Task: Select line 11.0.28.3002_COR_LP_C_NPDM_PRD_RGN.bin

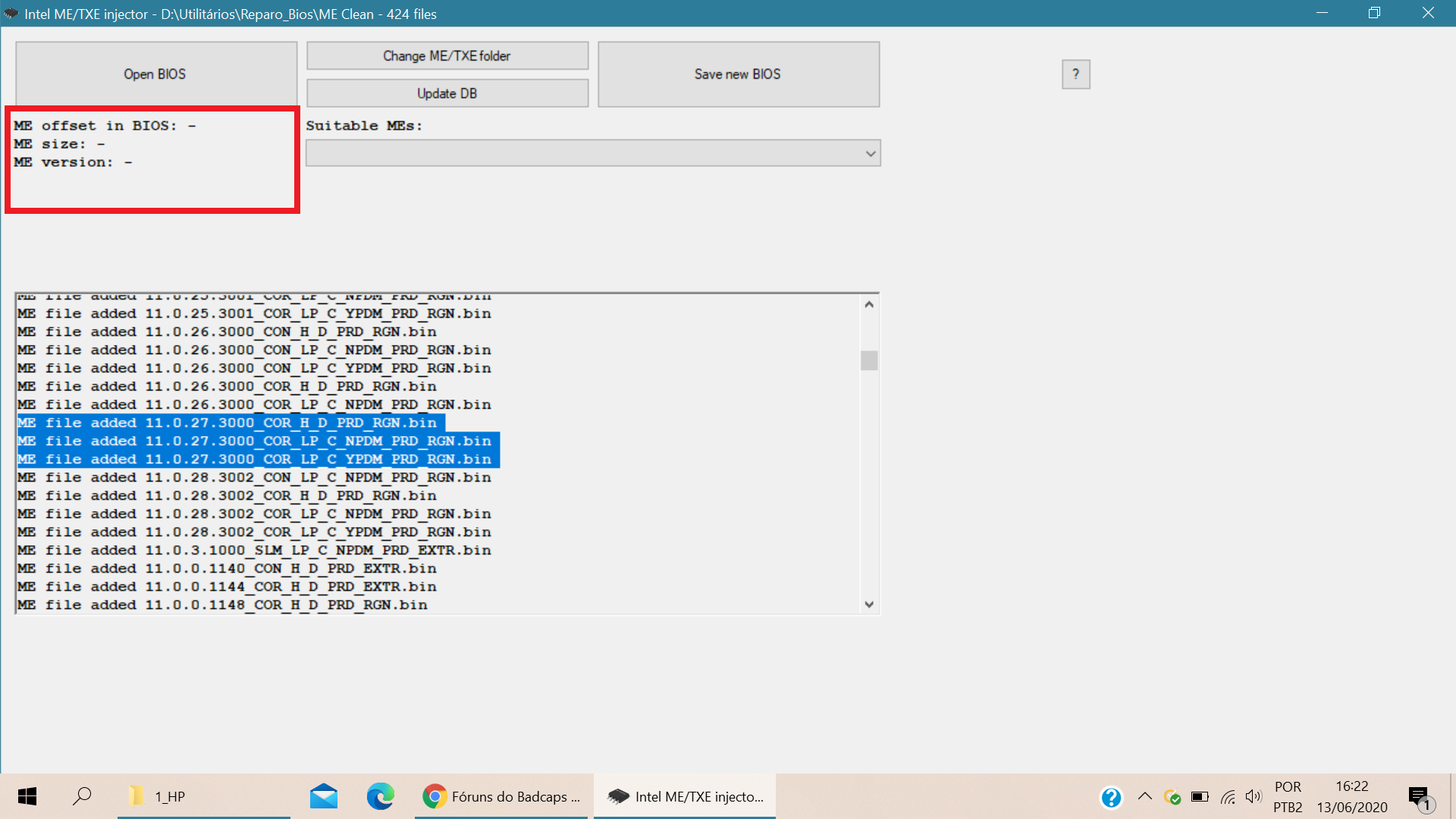Action: (x=254, y=514)
